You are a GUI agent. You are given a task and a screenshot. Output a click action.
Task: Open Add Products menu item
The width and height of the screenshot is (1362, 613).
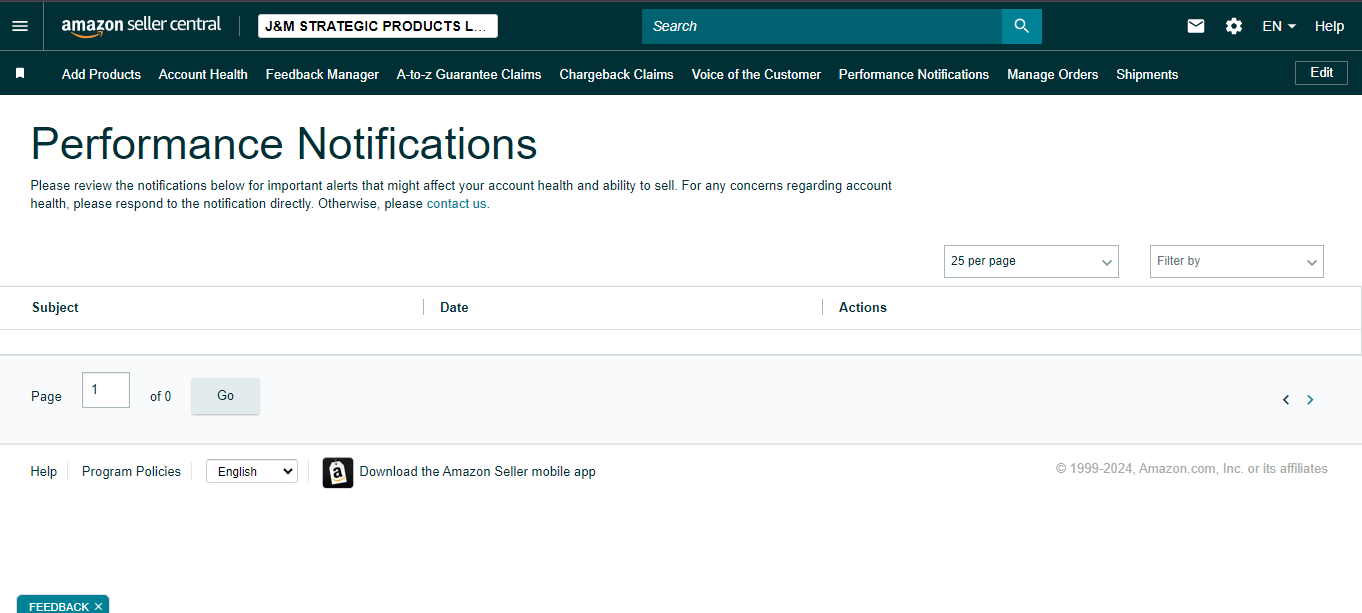click(101, 74)
